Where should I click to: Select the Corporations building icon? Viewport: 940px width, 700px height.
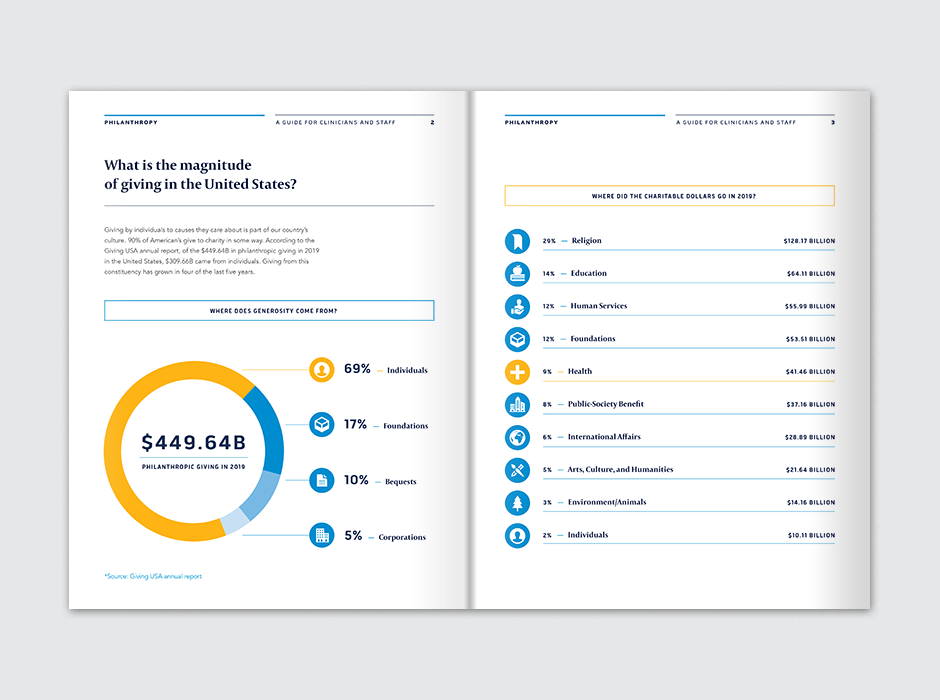[x=321, y=536]
